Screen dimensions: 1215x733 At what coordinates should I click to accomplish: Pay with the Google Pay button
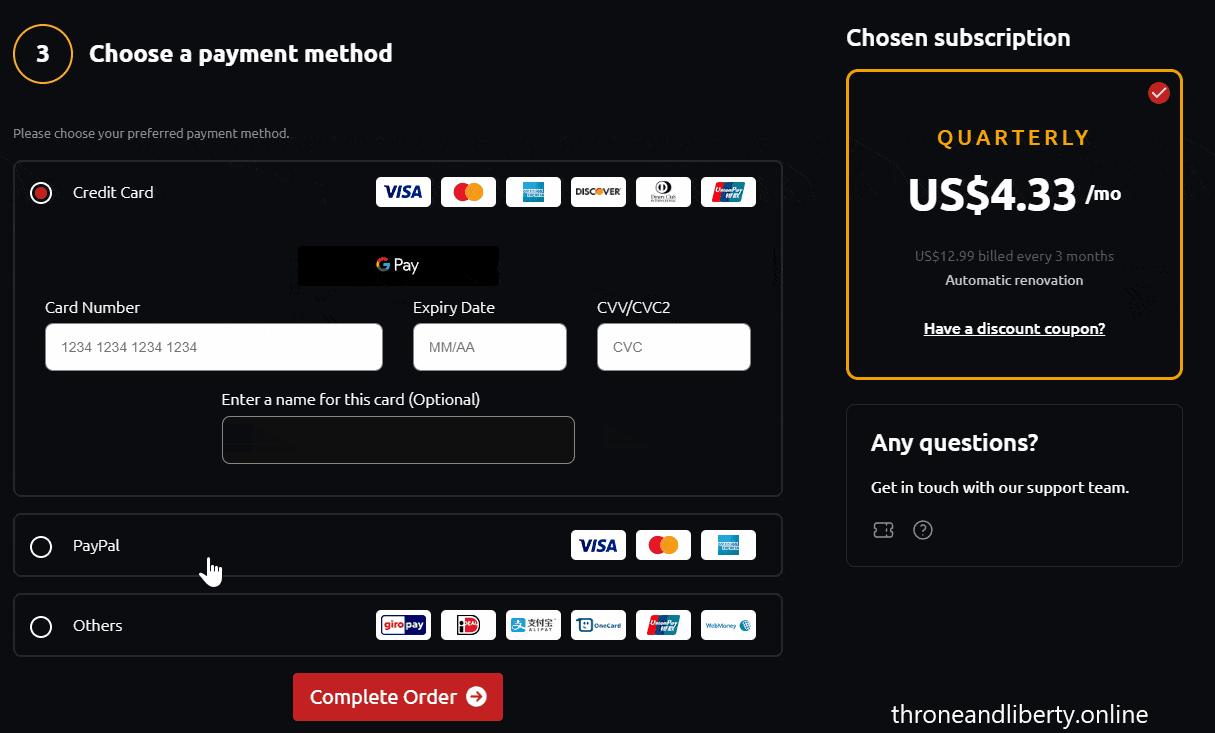coord(398,265)
